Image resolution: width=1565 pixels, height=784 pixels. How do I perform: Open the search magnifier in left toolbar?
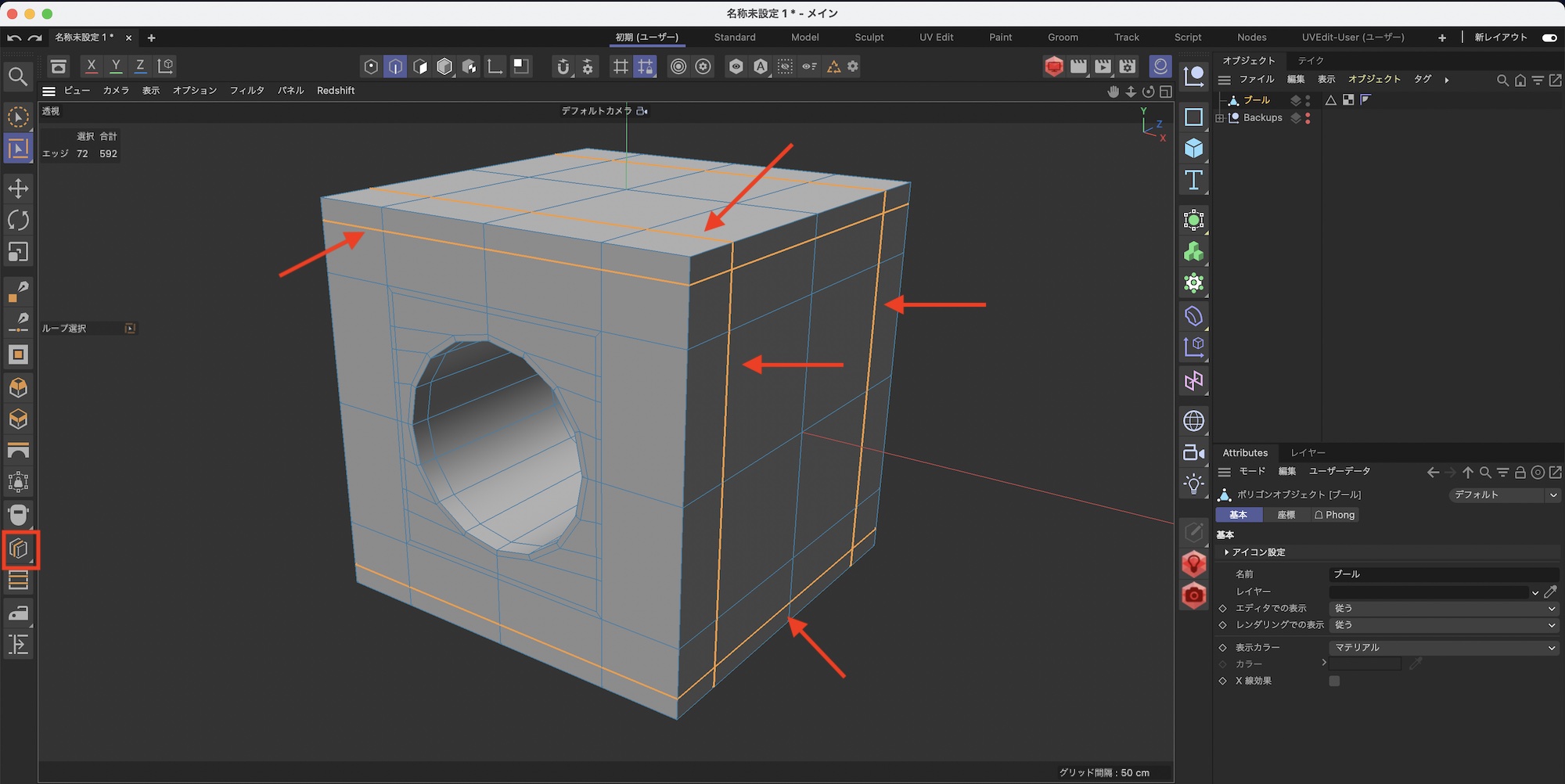coord(18,77)
